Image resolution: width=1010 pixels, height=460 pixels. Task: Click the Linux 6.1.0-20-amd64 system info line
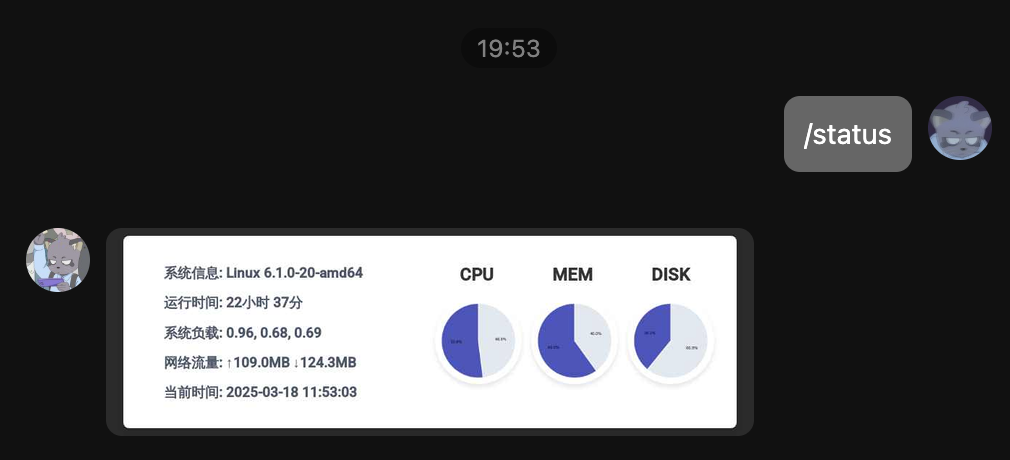pyautogui.click(x=263, y=273)
